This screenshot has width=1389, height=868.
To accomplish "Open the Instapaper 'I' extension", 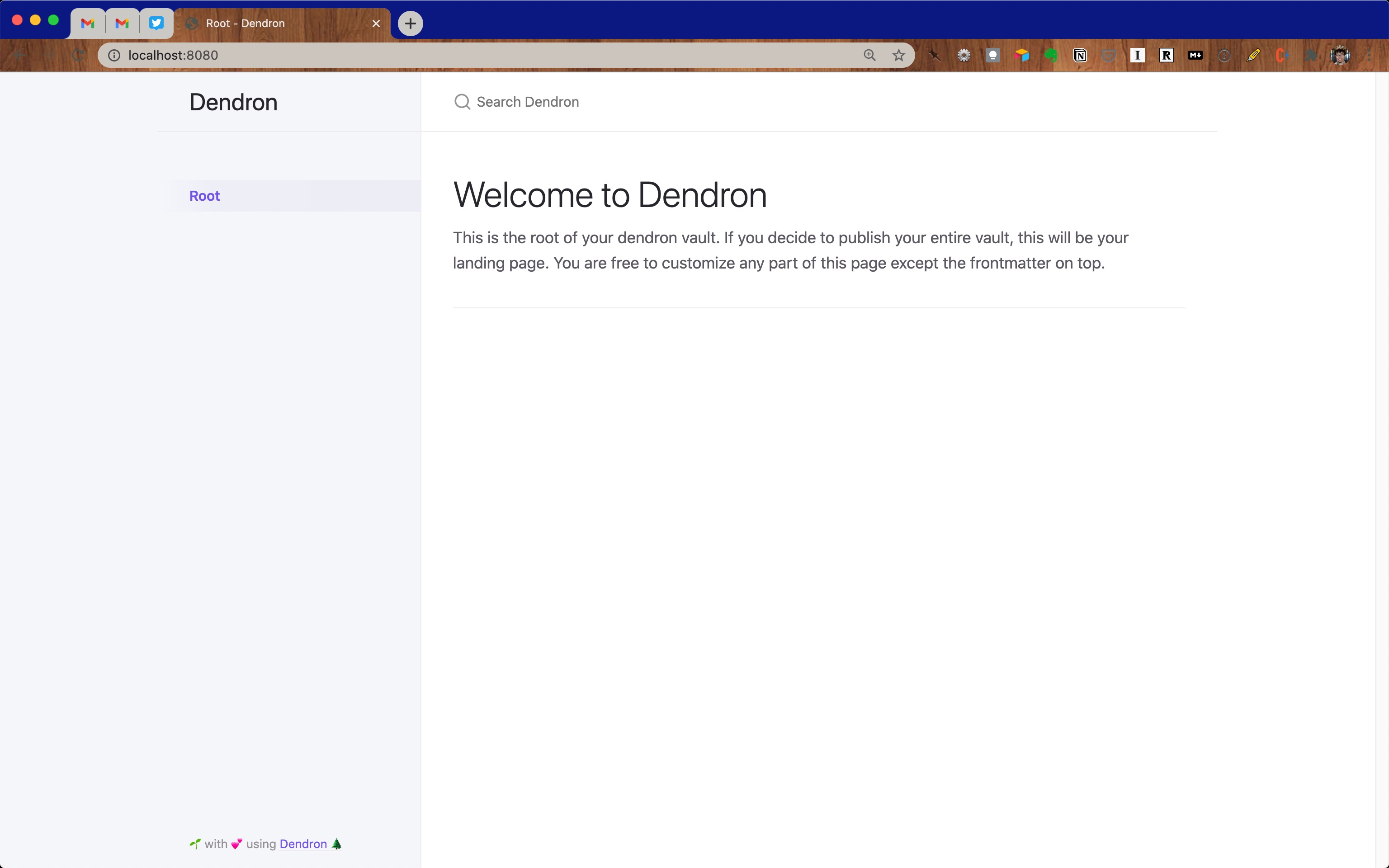I will click(1138, 55).
